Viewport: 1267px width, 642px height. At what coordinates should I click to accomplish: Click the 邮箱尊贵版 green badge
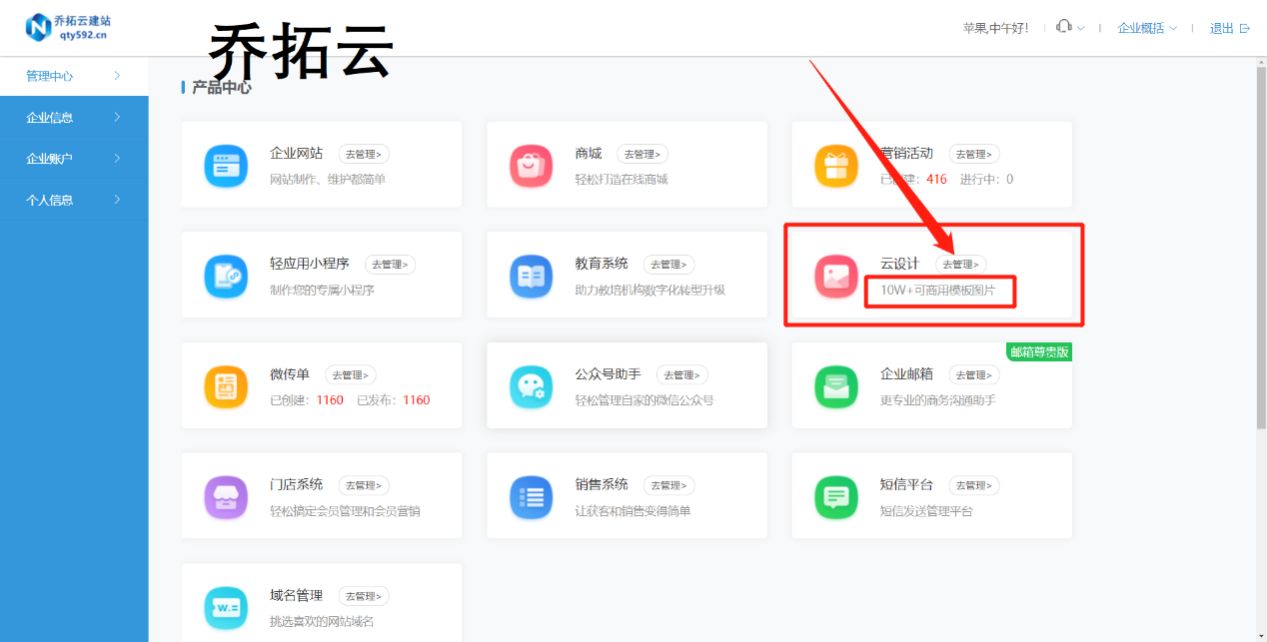(x=1039, y=352)
